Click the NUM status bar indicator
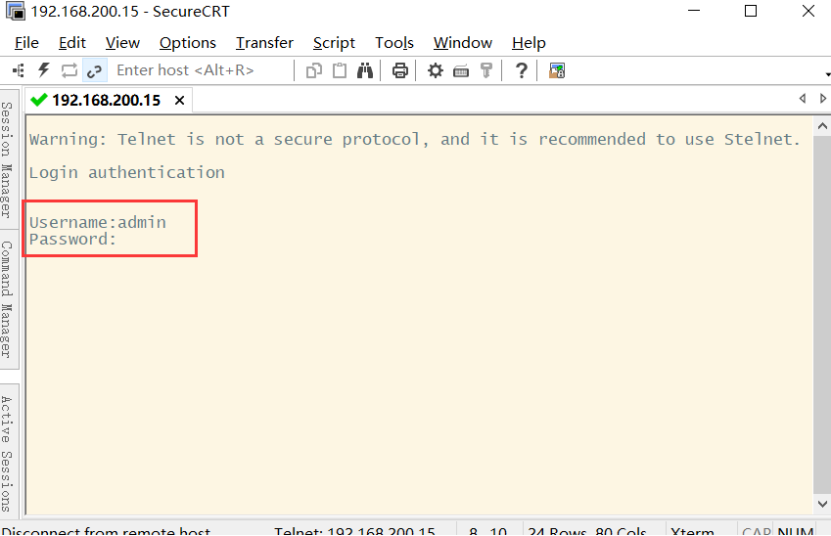 795,531
